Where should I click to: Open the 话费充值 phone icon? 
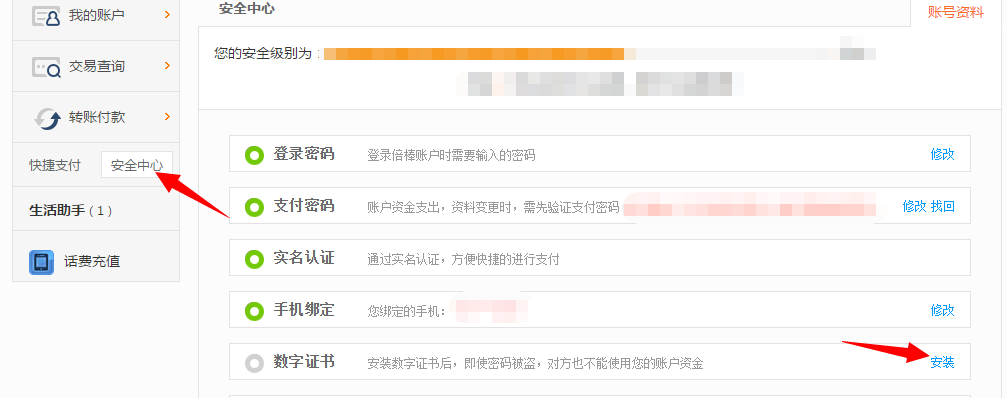coord(41,262)
